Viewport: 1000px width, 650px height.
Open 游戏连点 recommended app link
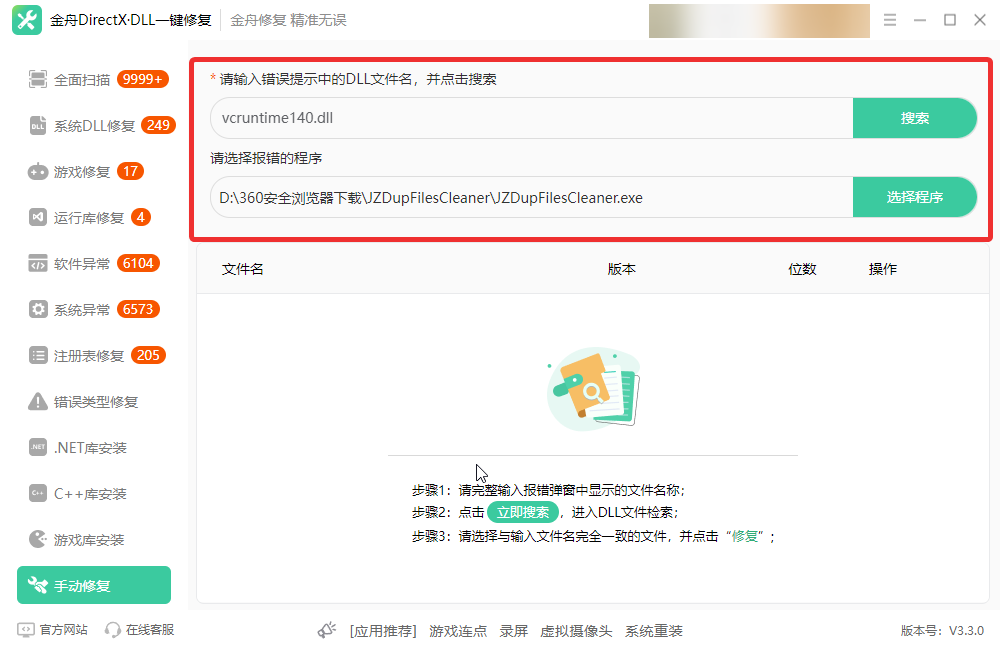click(x=458, y=631)
